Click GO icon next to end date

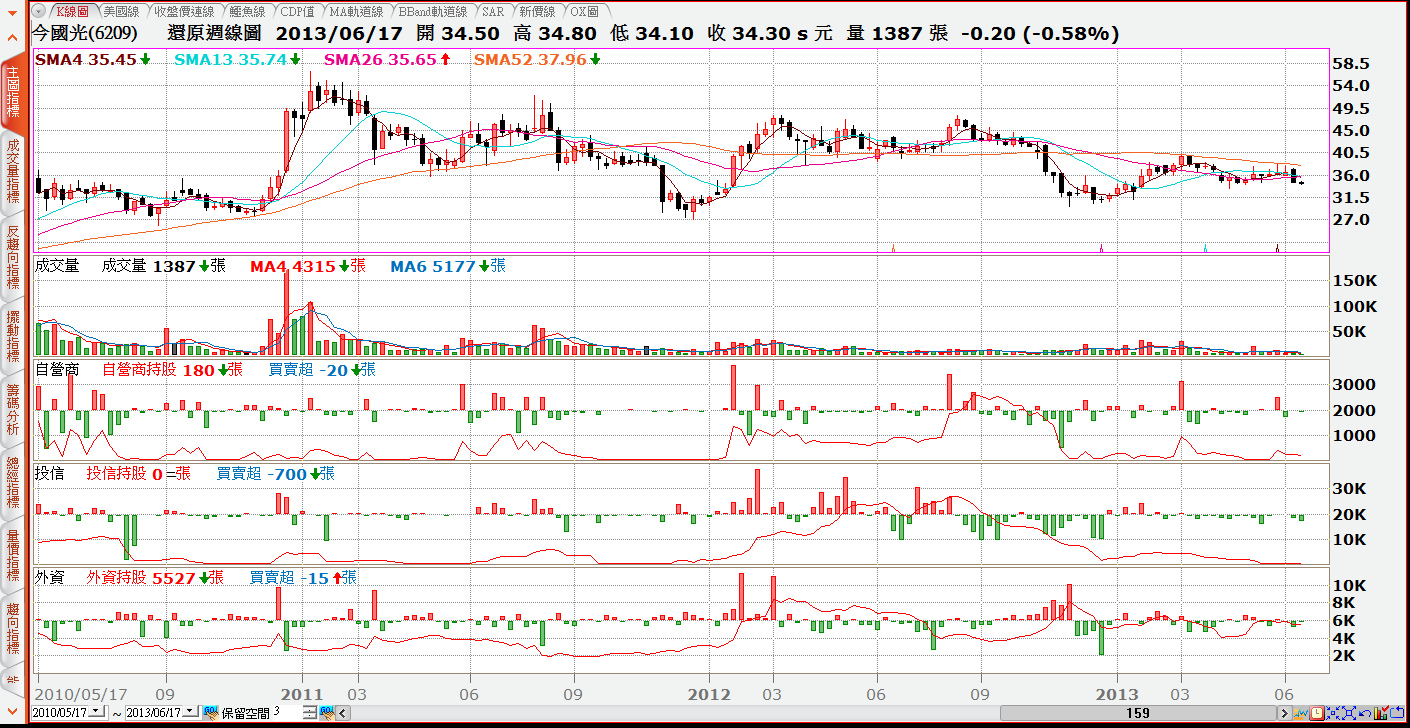[x=211, y=713]
